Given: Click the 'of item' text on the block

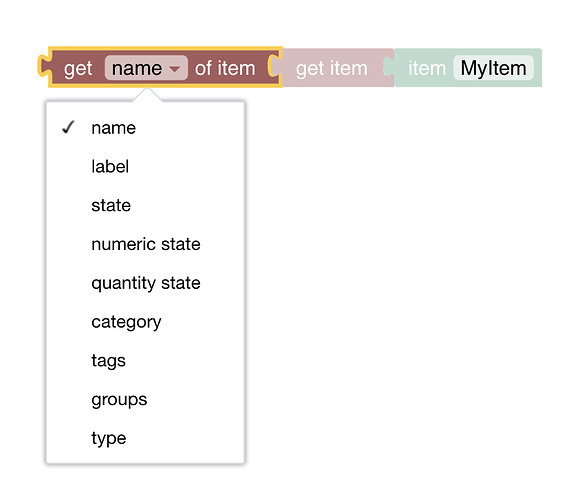Looking at the screenshot, I should (225, 68).
